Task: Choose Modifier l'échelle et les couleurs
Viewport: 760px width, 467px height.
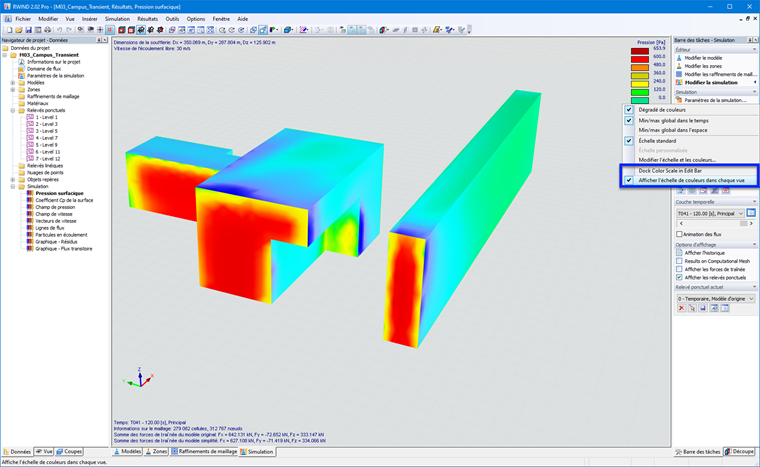Action: click(677, 160)
